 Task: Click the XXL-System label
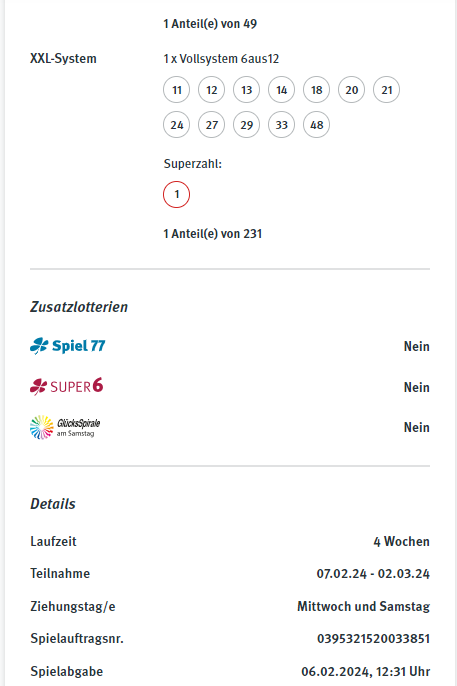point(63,59)
